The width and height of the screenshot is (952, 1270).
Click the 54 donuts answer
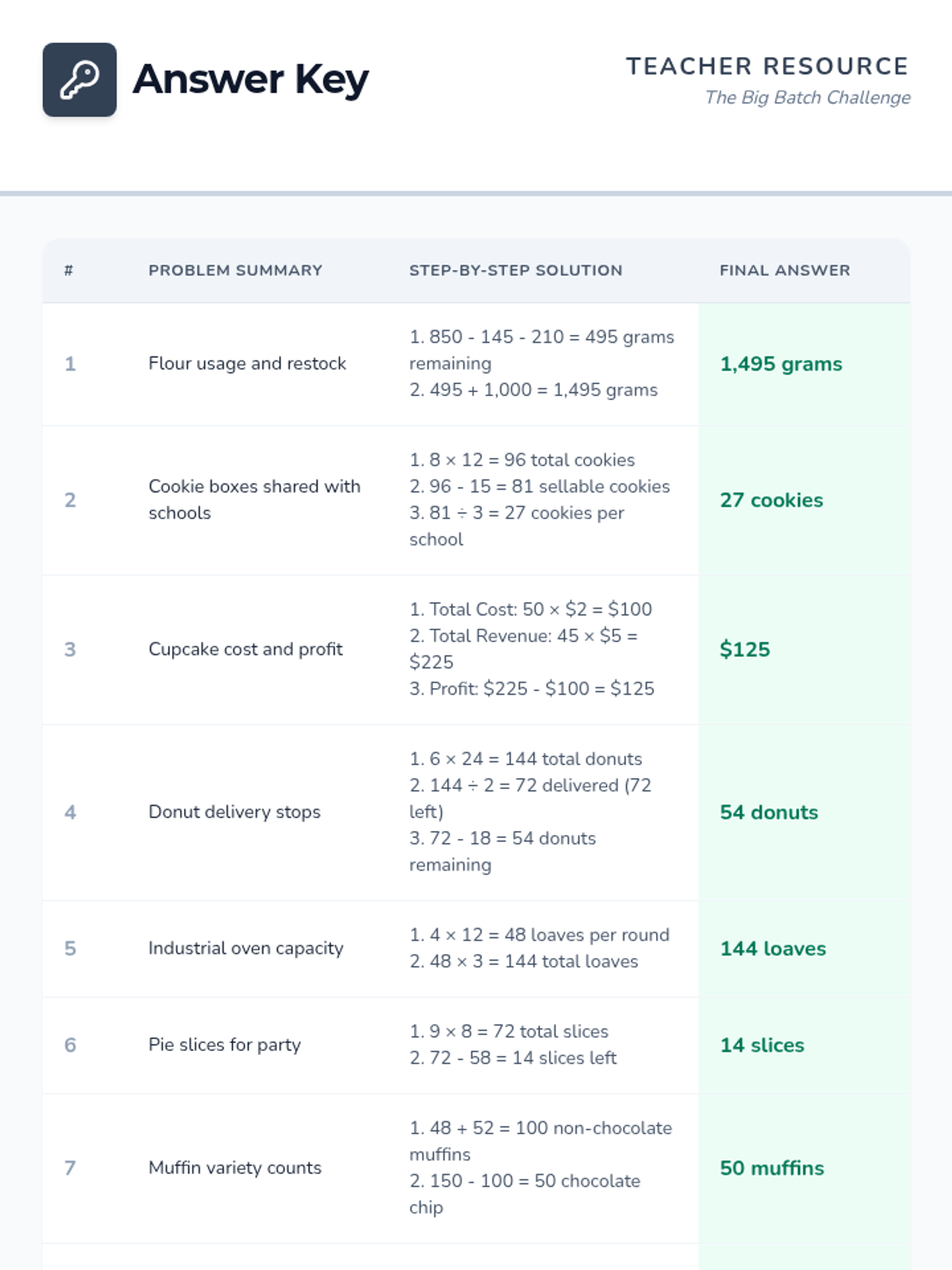point(769,812)
